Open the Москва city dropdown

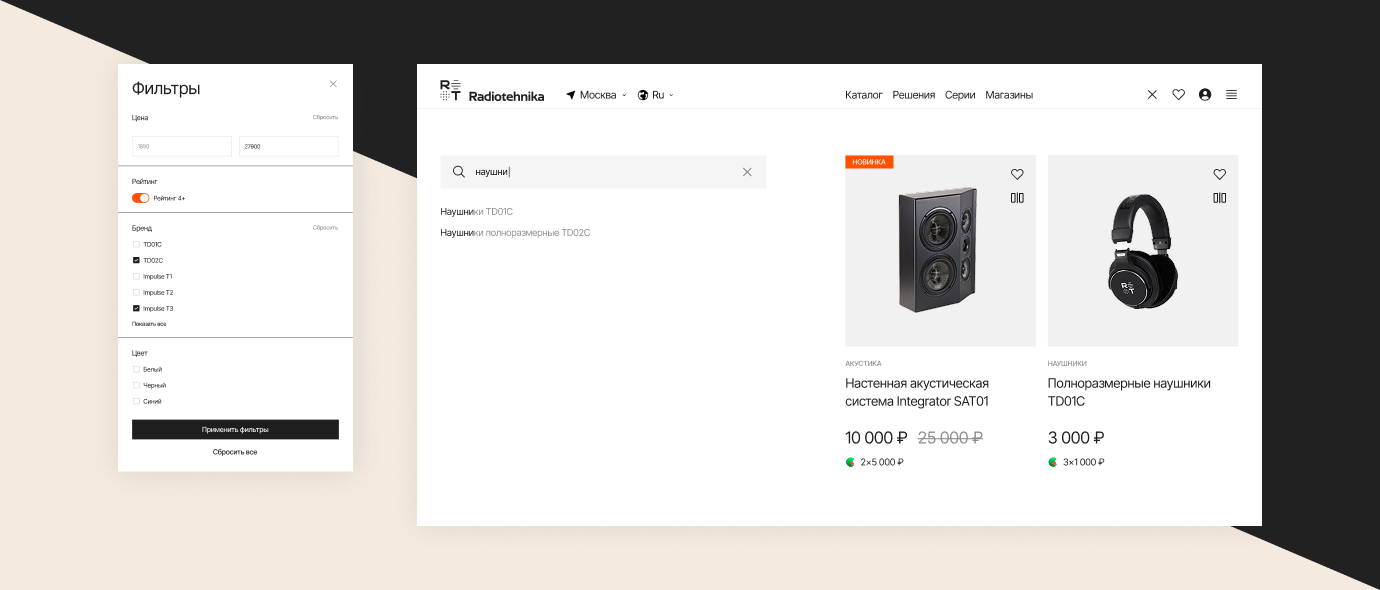click(x=597, y=95)
